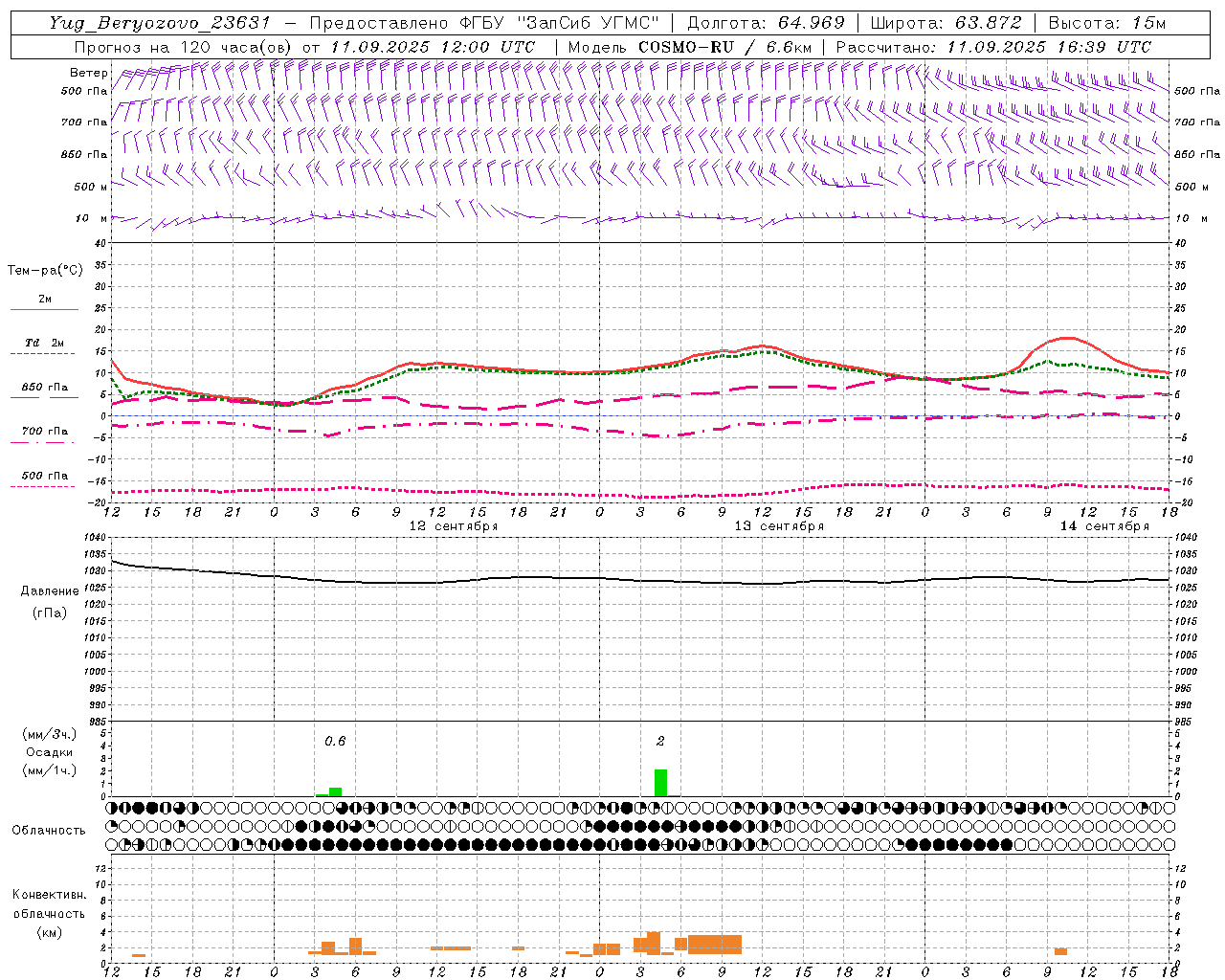Screen dimensions: 1225x980
Task: Click the Td 2м dew point legend entry
Action: pyautogui.click(x=44, y=343)
